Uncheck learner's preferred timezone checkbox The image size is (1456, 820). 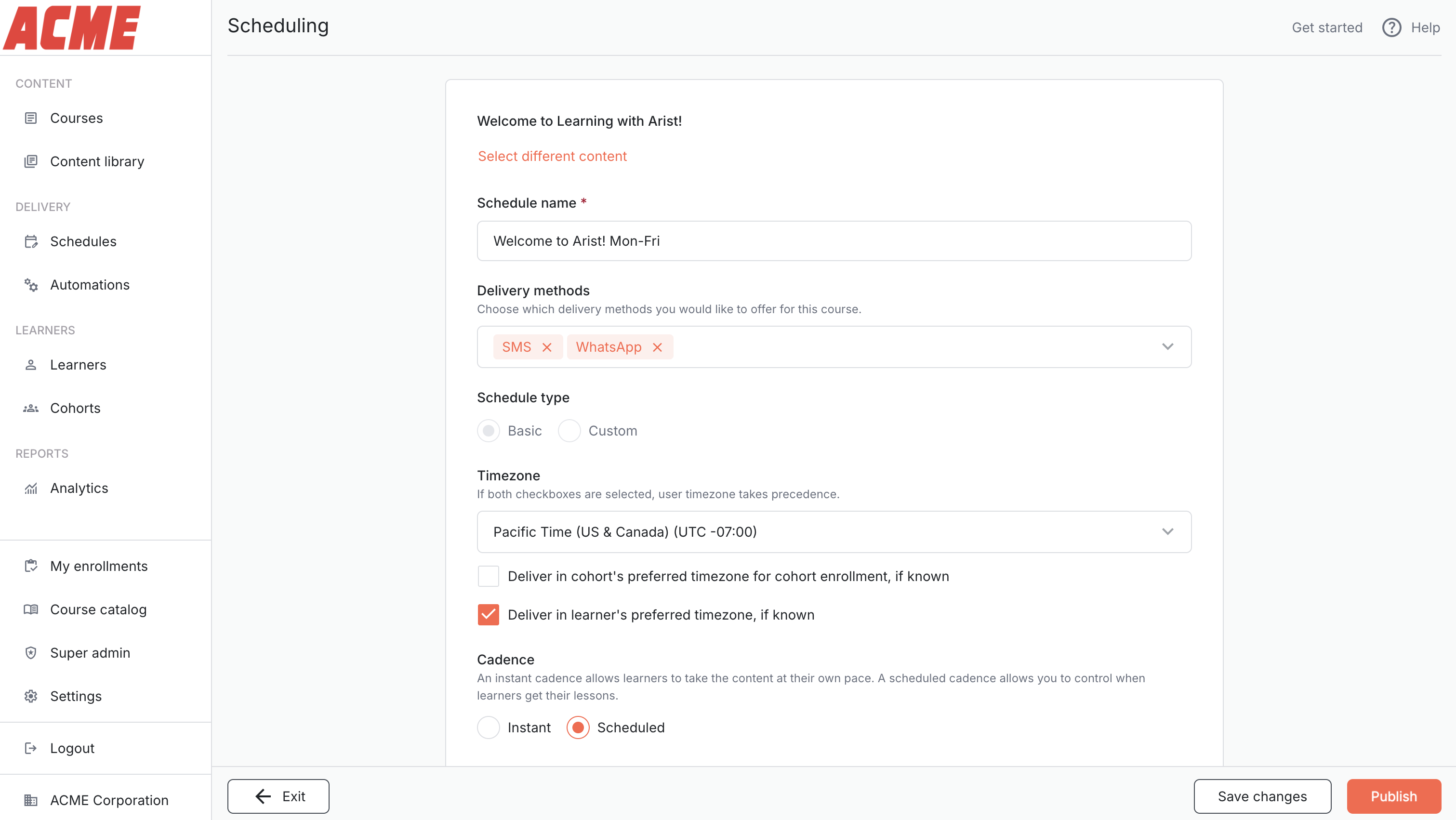coord(489,615)
